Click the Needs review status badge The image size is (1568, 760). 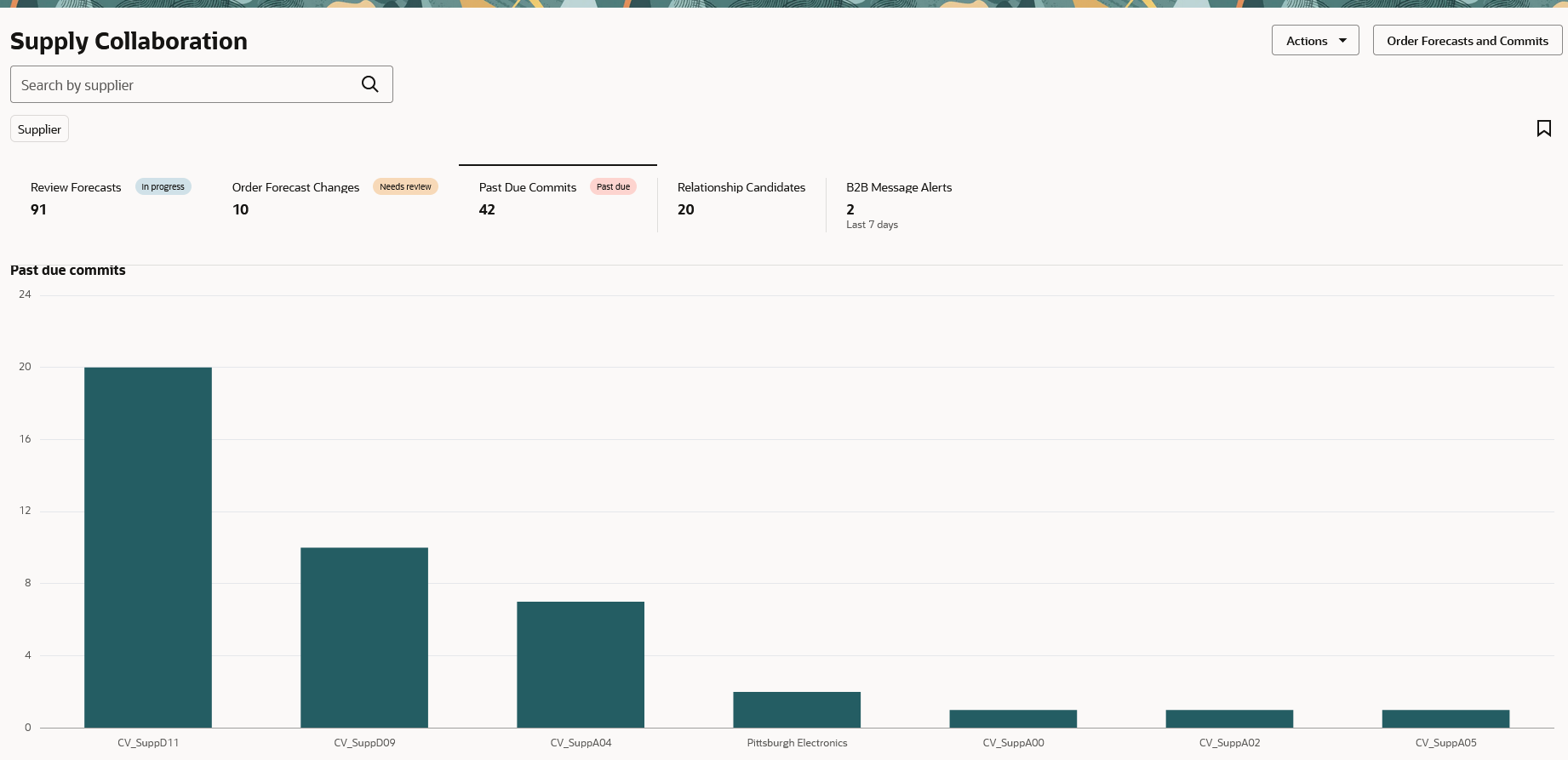click(405, 186)
